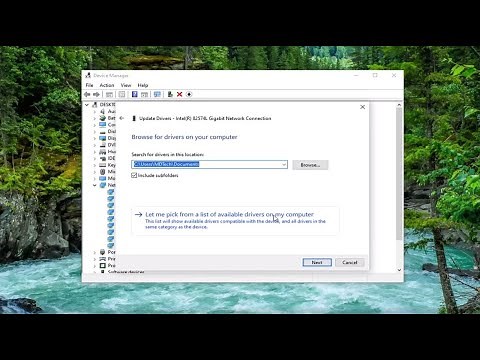Open the Help menu
This screenshot has width=480, height=360.
pyautogui.click(x=143, y=85)
